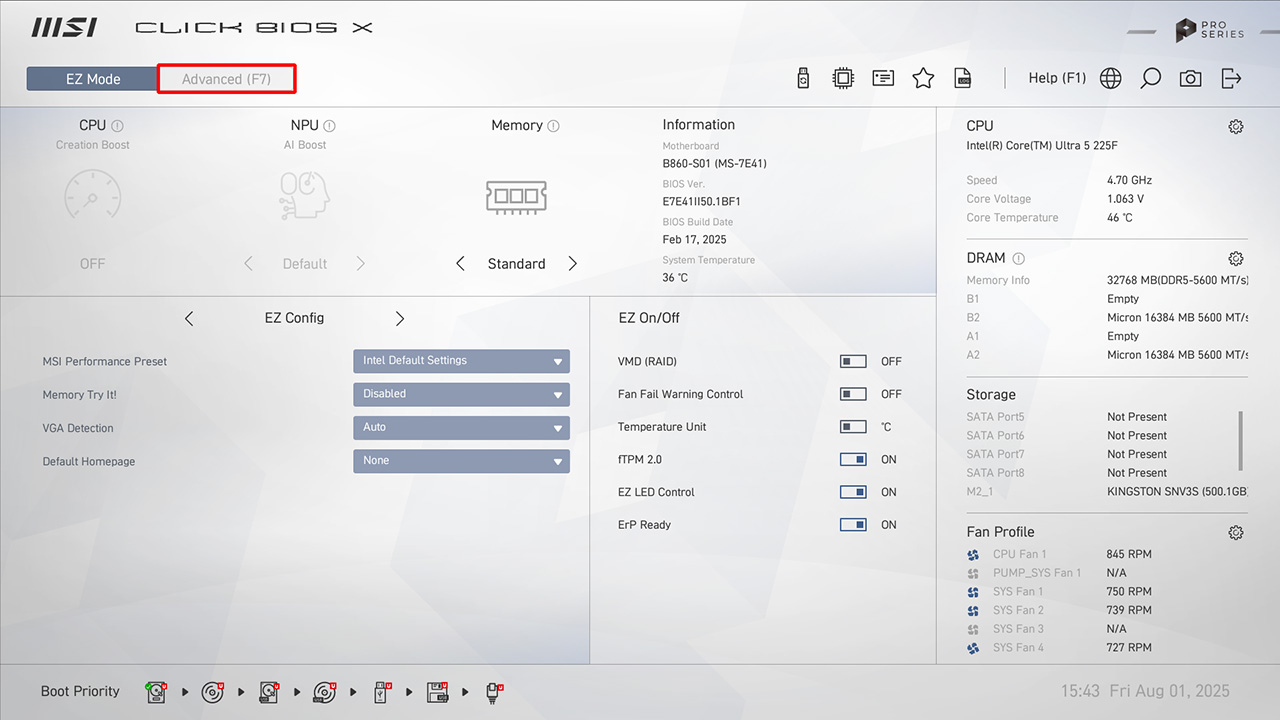Toggle fTPM 2.0 switch

coord(853,460)
